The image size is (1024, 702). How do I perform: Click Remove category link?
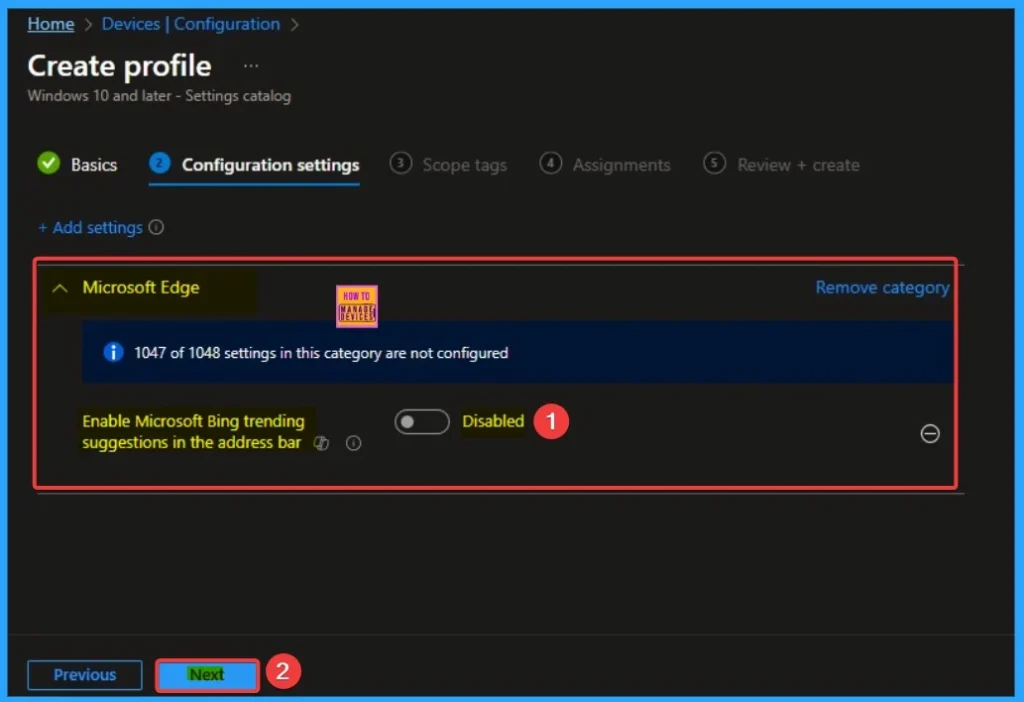(x=882, y=287)
